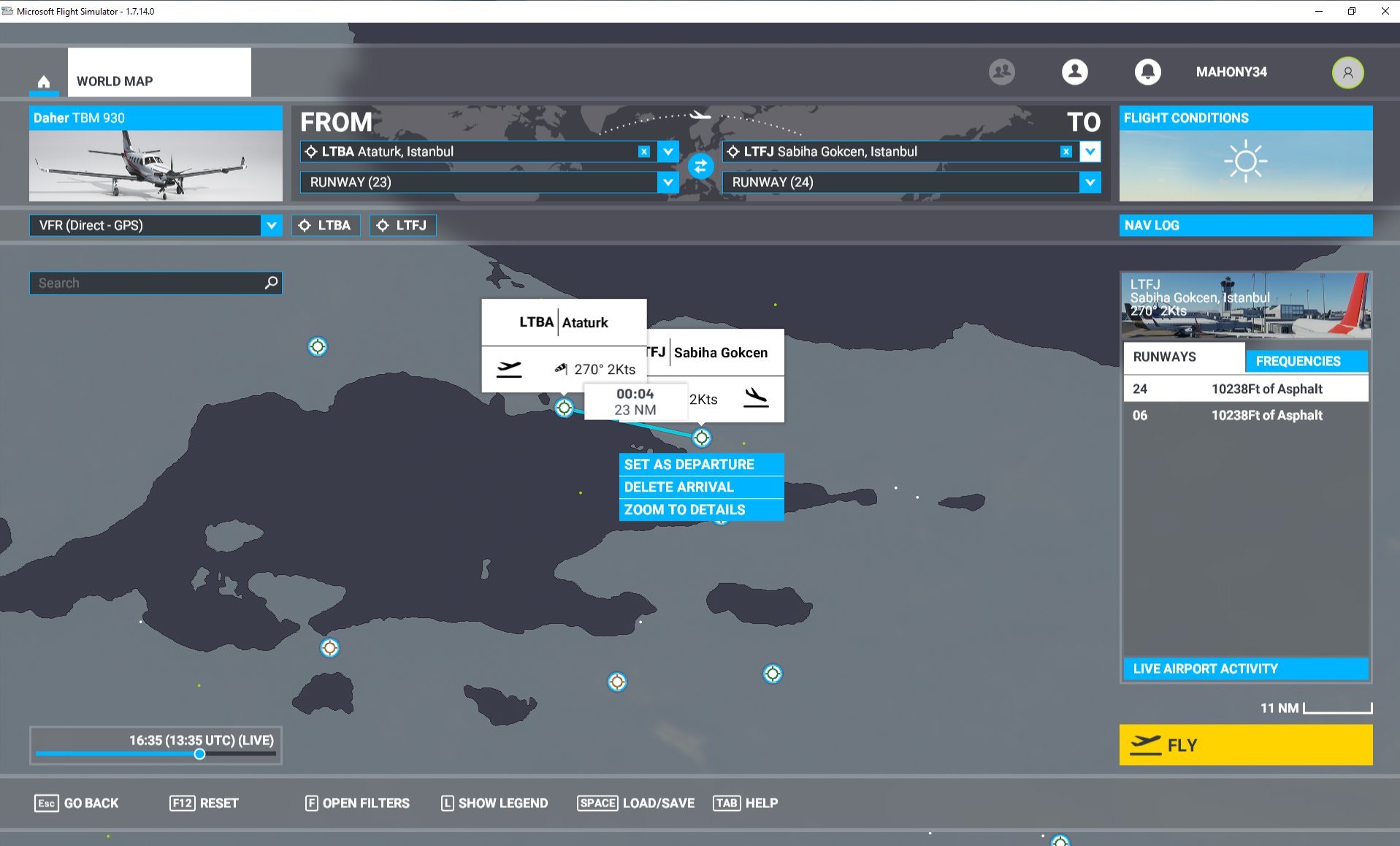The width and height of the screenshot is (1400, 846).
Task: Select the Daher TBM 930 aircraft thumbnail
Action: point(156,165)
